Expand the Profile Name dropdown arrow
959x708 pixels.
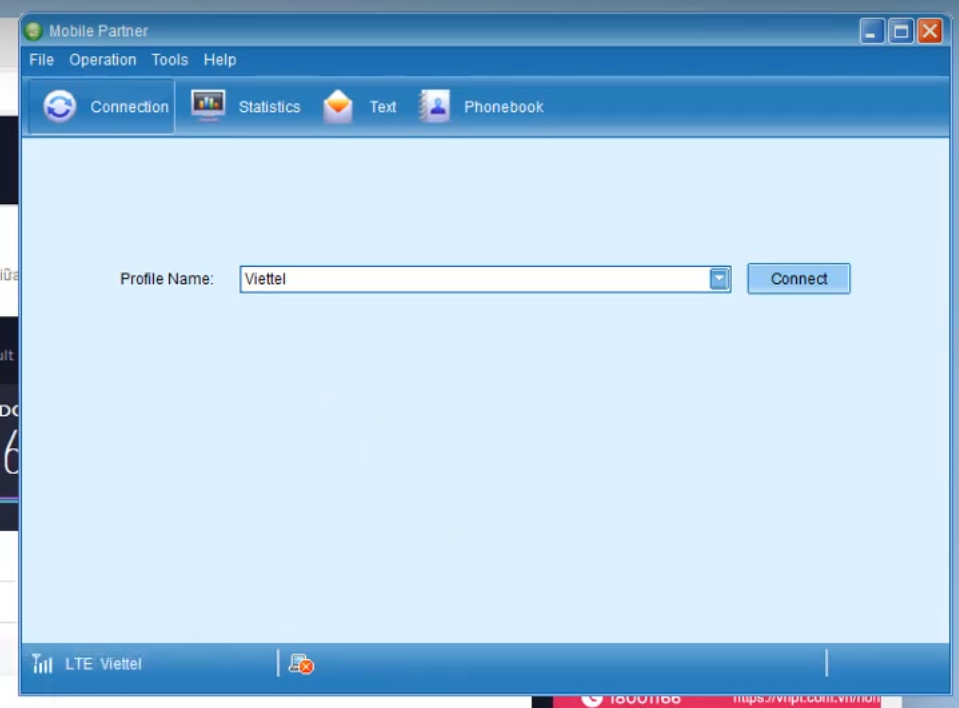point(719,279)
